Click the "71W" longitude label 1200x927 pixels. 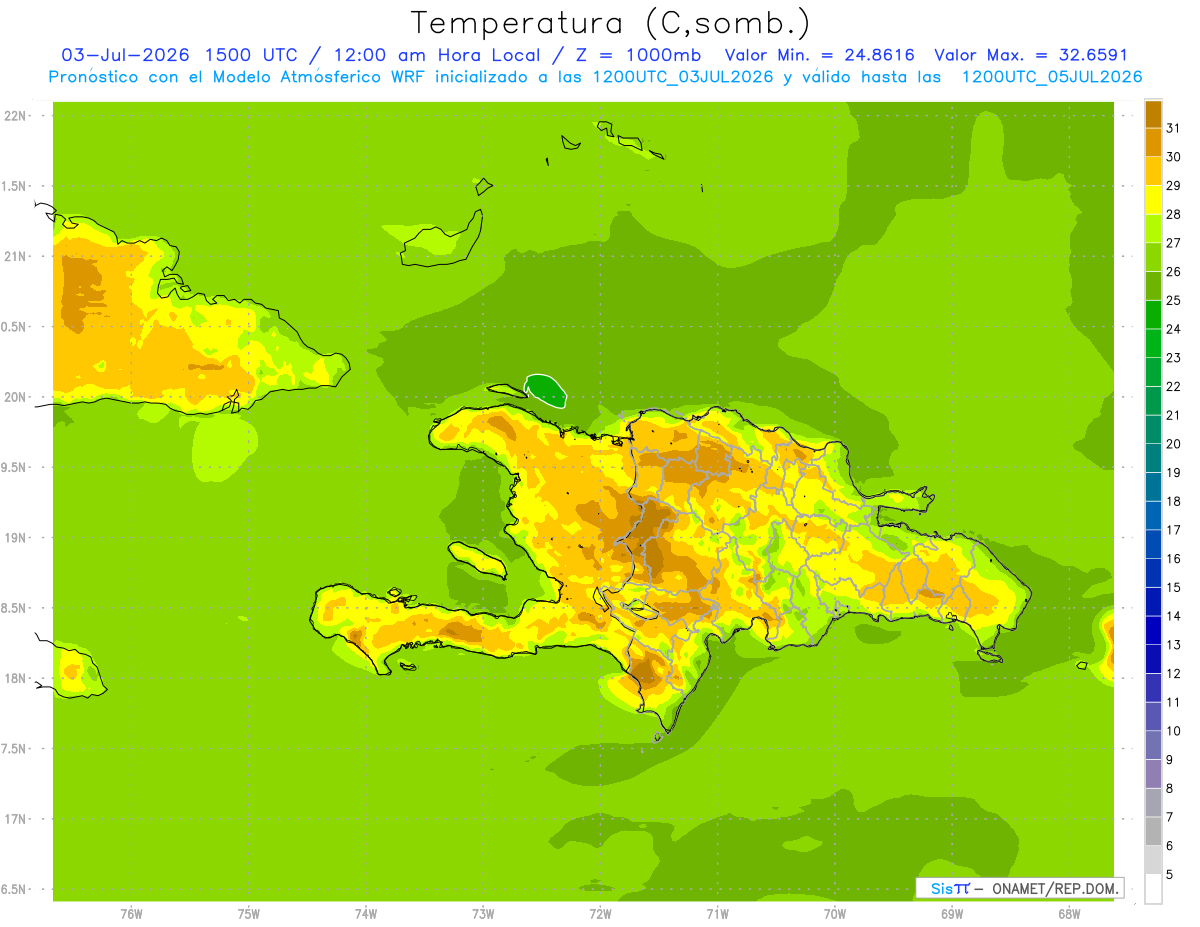[717, 914]
